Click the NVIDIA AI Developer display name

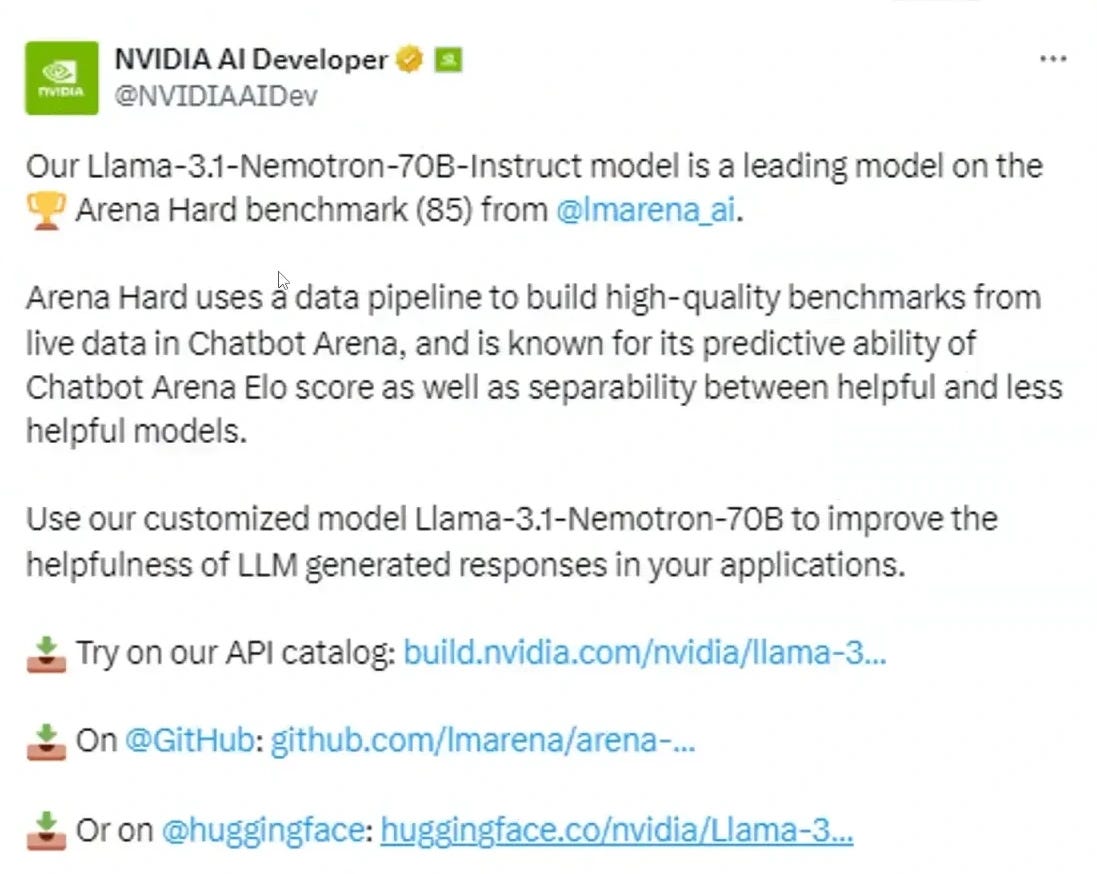pos(251,59)
